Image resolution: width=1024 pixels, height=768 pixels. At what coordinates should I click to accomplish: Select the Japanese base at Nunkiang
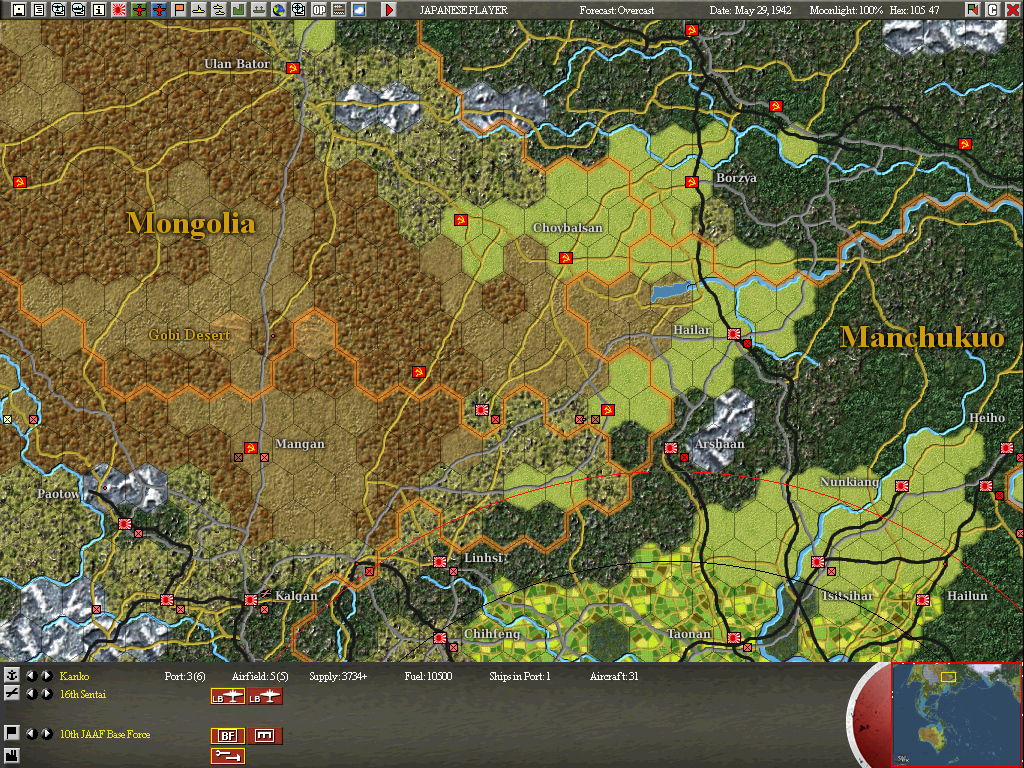pos(902,486)
